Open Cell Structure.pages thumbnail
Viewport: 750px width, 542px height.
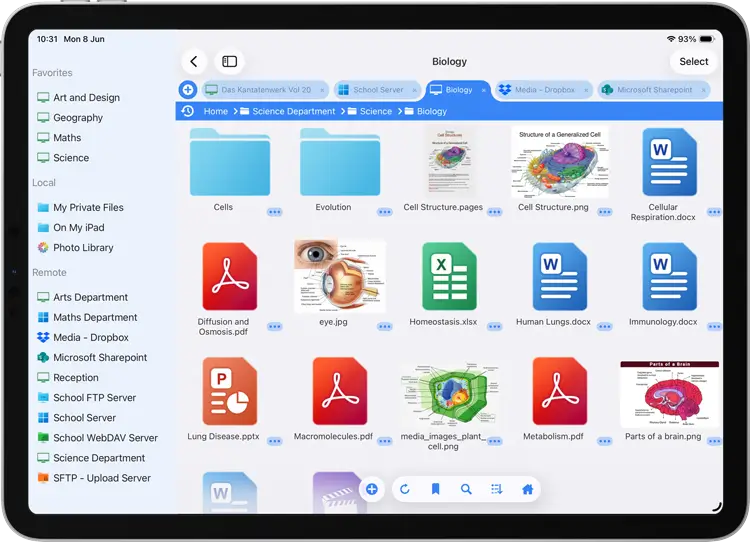pos(450,162)
